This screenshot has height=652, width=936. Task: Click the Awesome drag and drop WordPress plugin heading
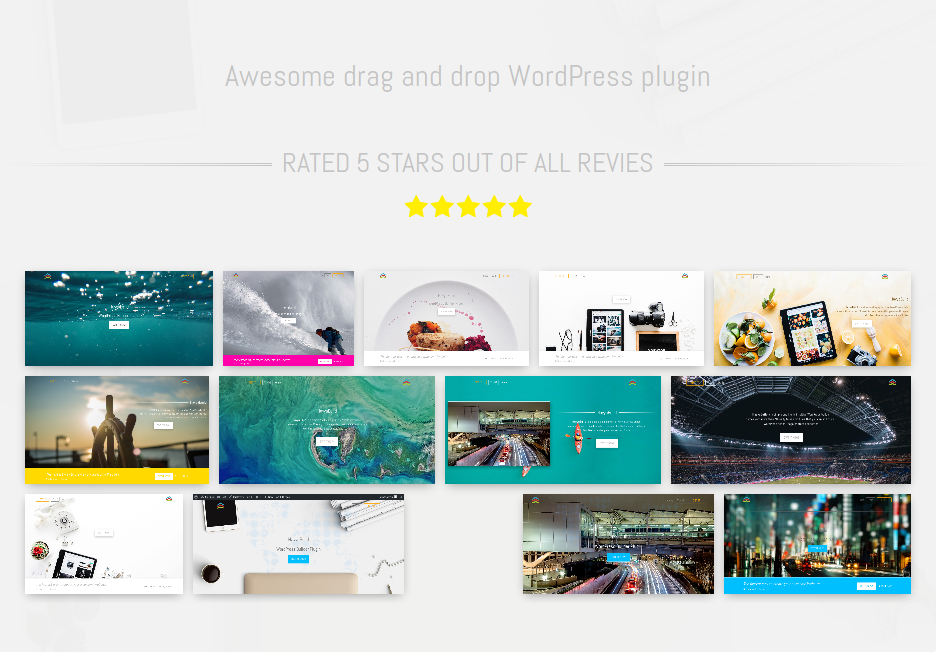tap(468, 76)
